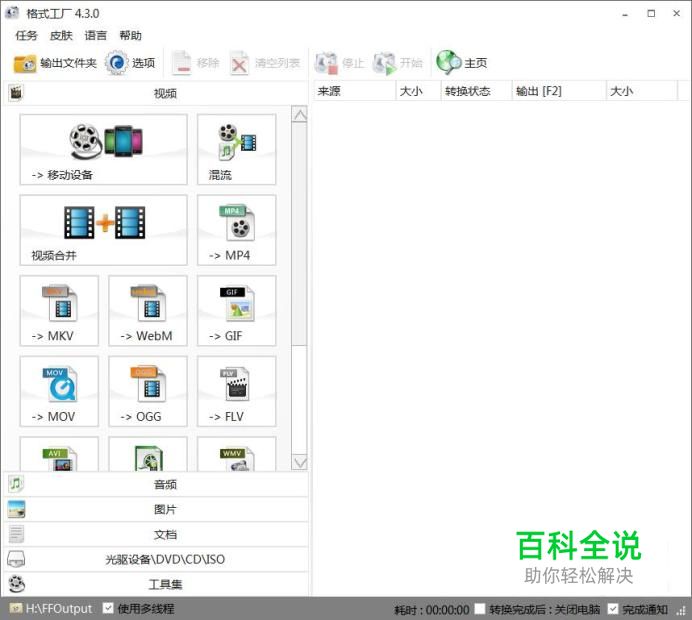Click the scroll-down arrow of the video list
Image resolution: width=692 pixels, height=620 pixels.
[300, 462]
